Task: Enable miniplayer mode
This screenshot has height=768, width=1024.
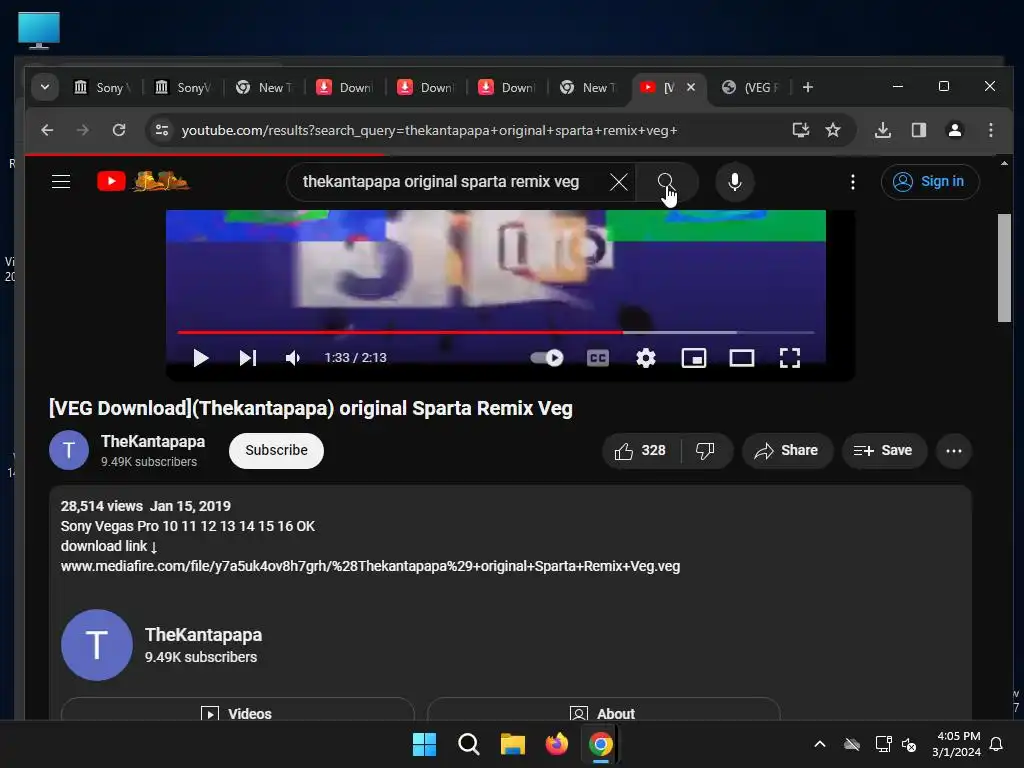Action: click(x=694, y=358)
